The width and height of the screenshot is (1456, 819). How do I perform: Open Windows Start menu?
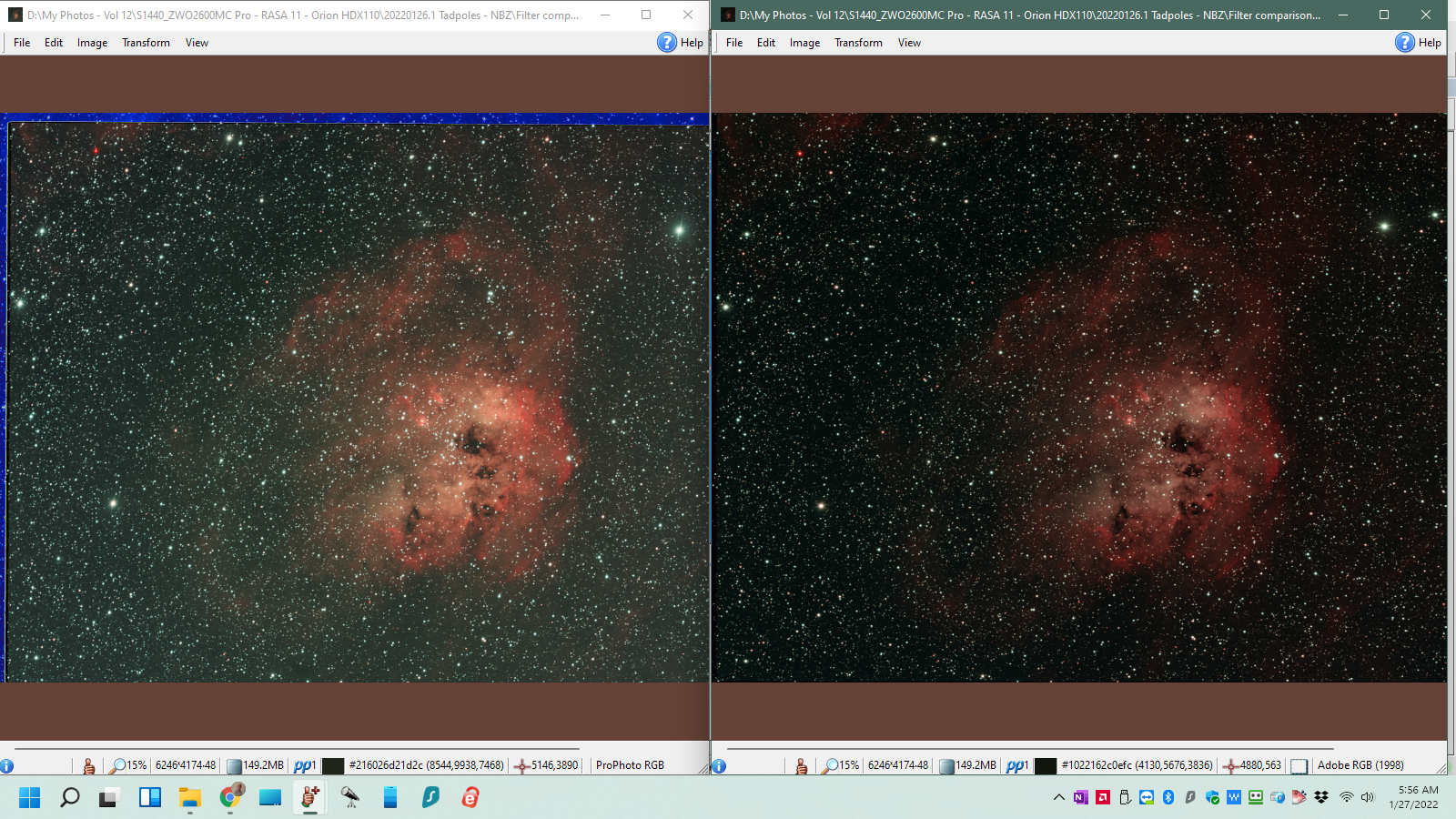click(x=30, y=798)
